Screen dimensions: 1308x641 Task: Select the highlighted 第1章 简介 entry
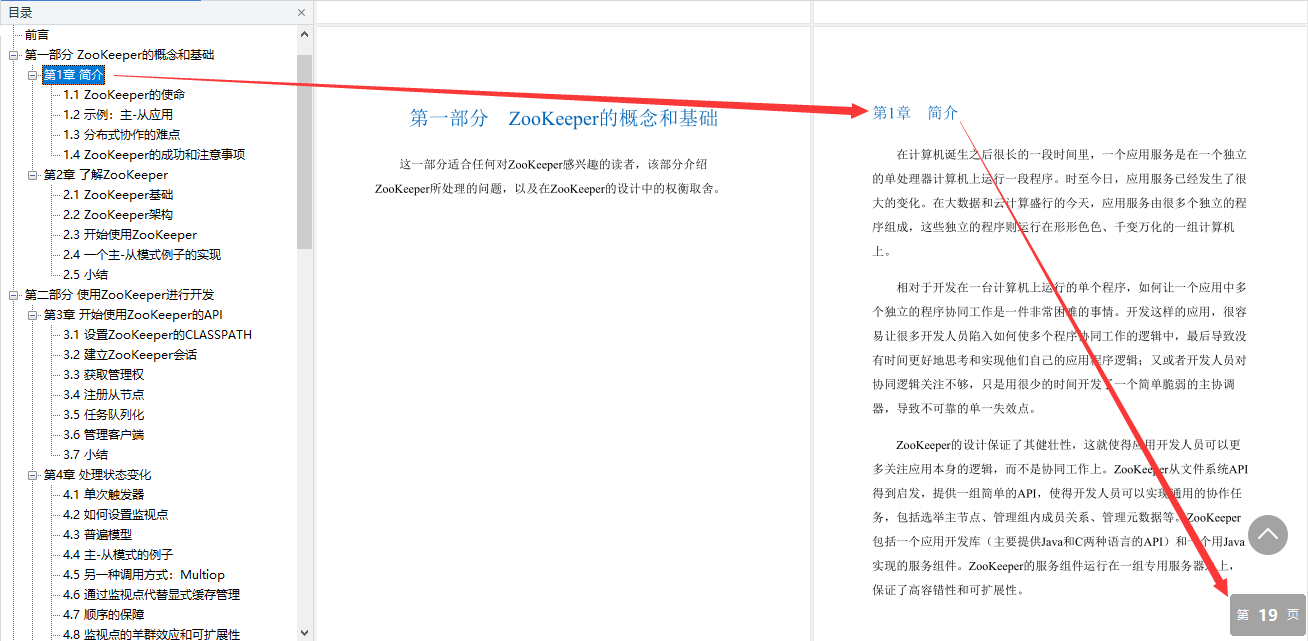click(x=73, y=75)
